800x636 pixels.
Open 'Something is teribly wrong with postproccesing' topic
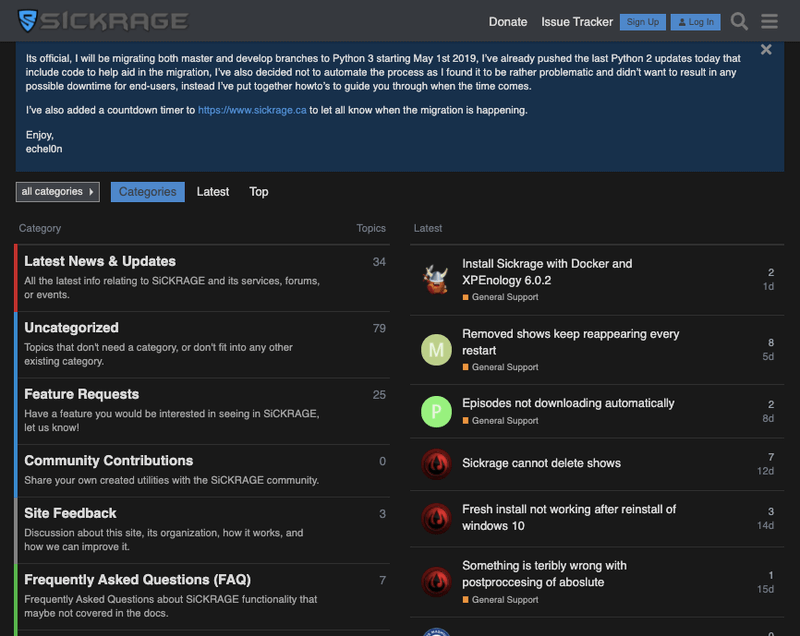point(544,574)
